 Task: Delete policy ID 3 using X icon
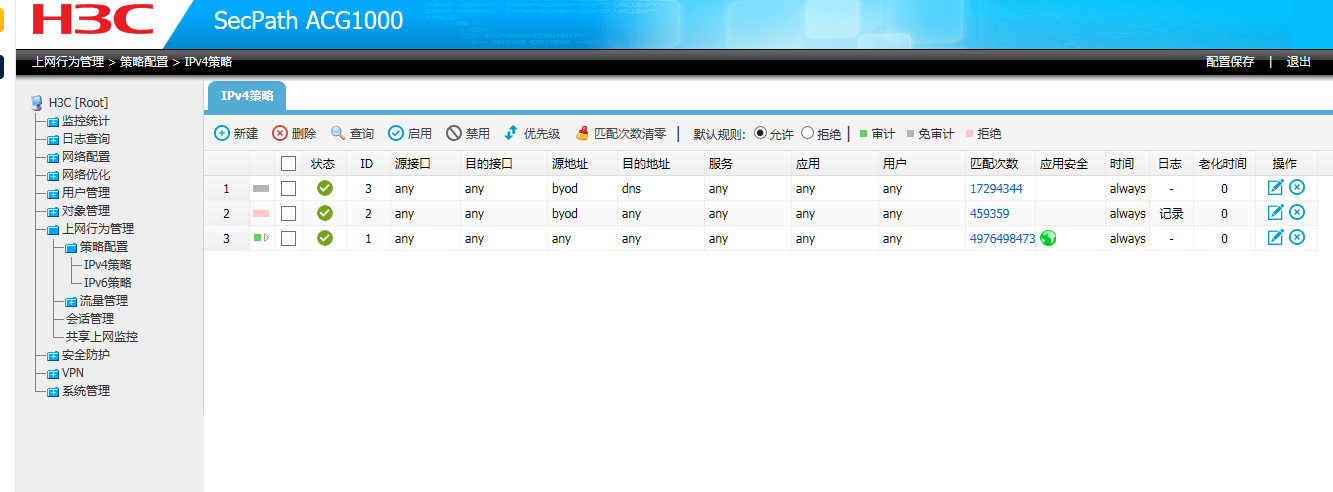pos(1297,187)
